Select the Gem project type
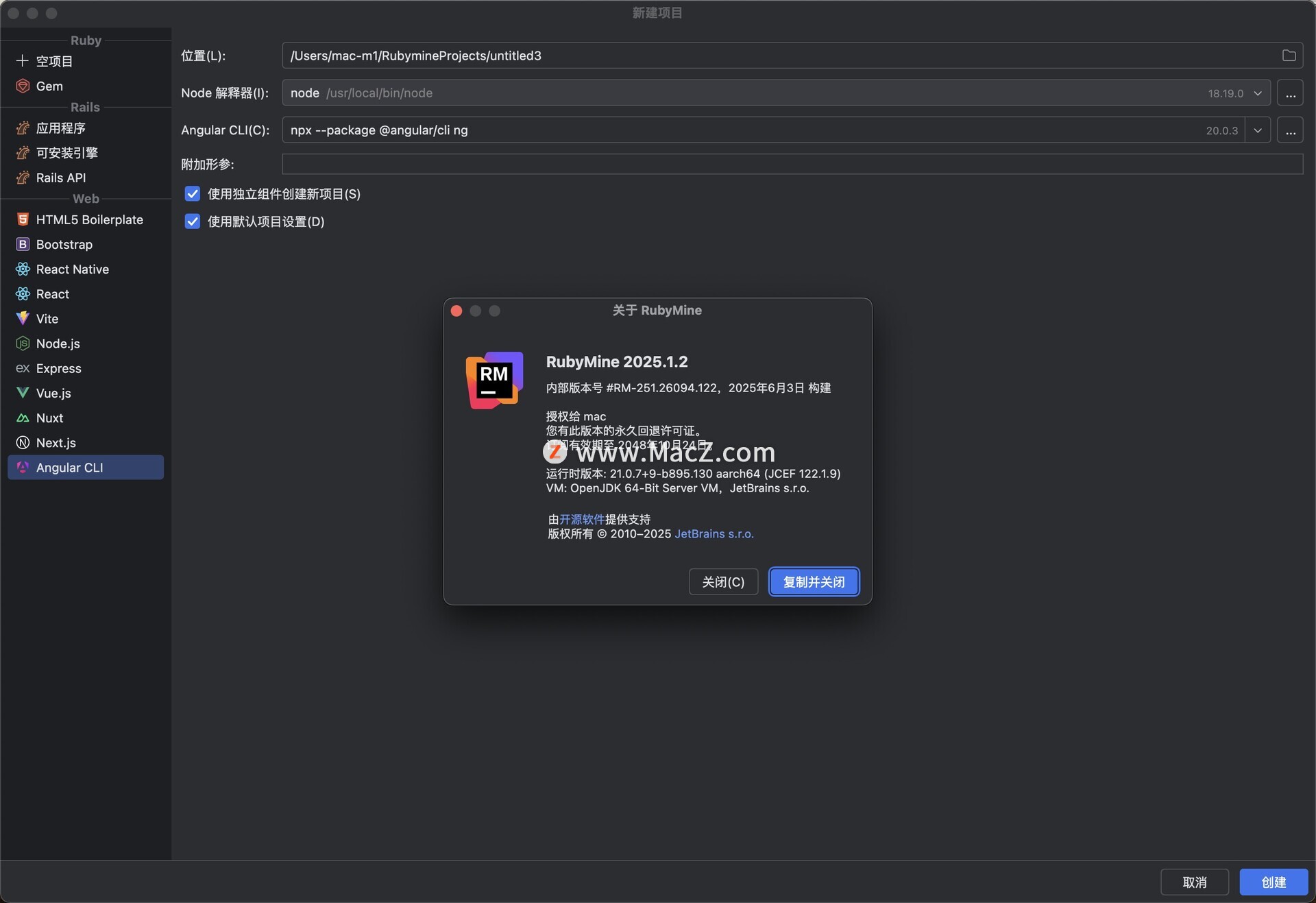This screenshot has height=903, width=1316. (86, 86)
